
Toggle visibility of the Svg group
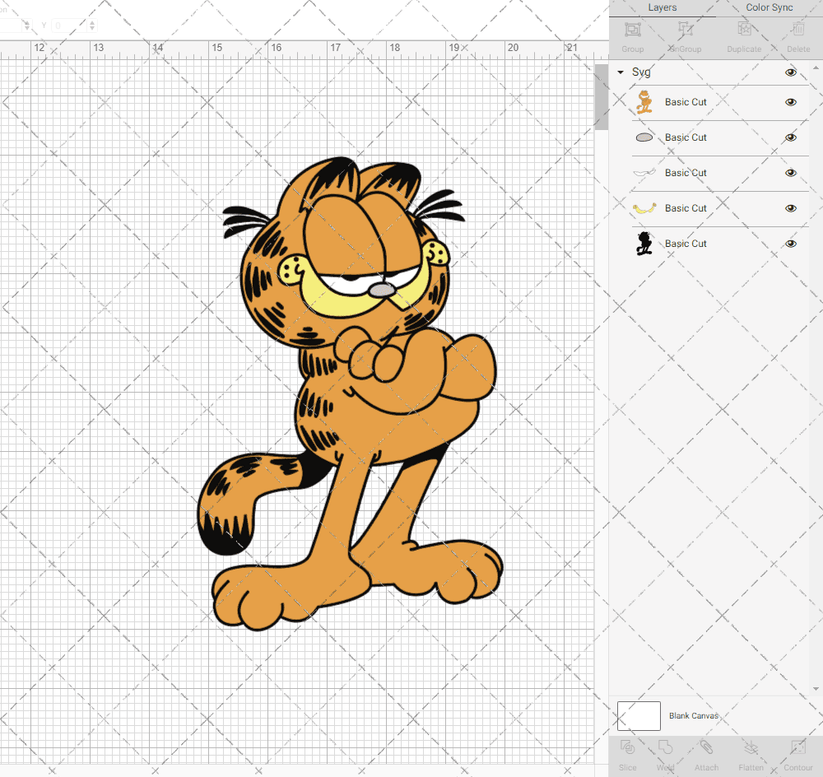point(790,72)
